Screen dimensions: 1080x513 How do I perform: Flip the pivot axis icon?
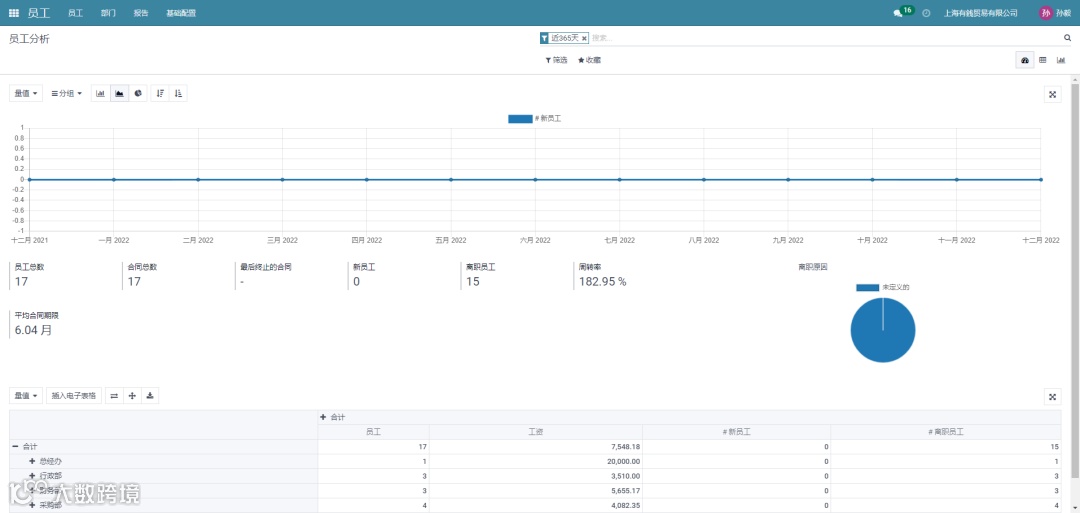tap(114, 396)
